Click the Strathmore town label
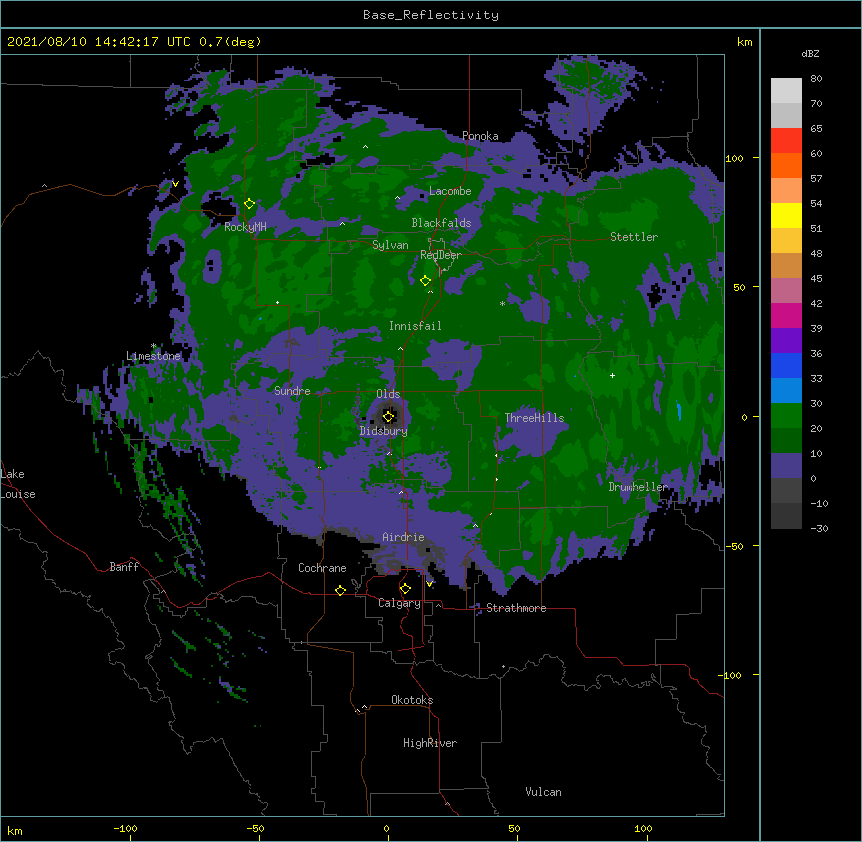The height and width of the screenshot is (842, 862). coord(516,608)
